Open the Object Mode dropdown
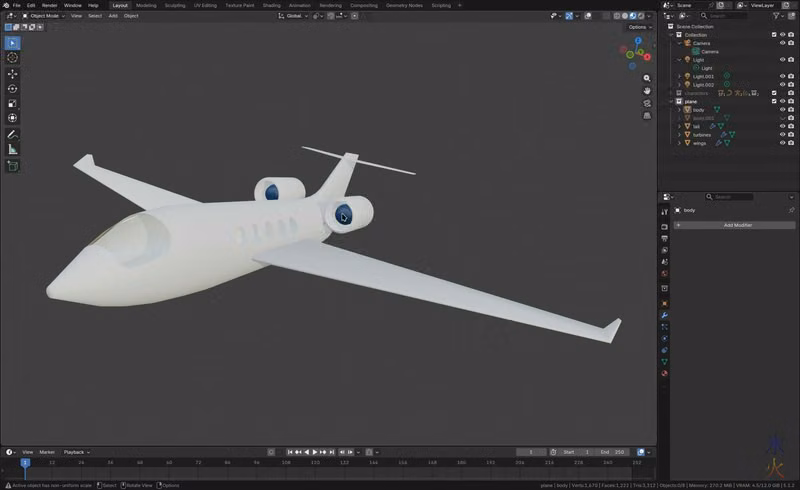800x490 pixels. (43, 16)
